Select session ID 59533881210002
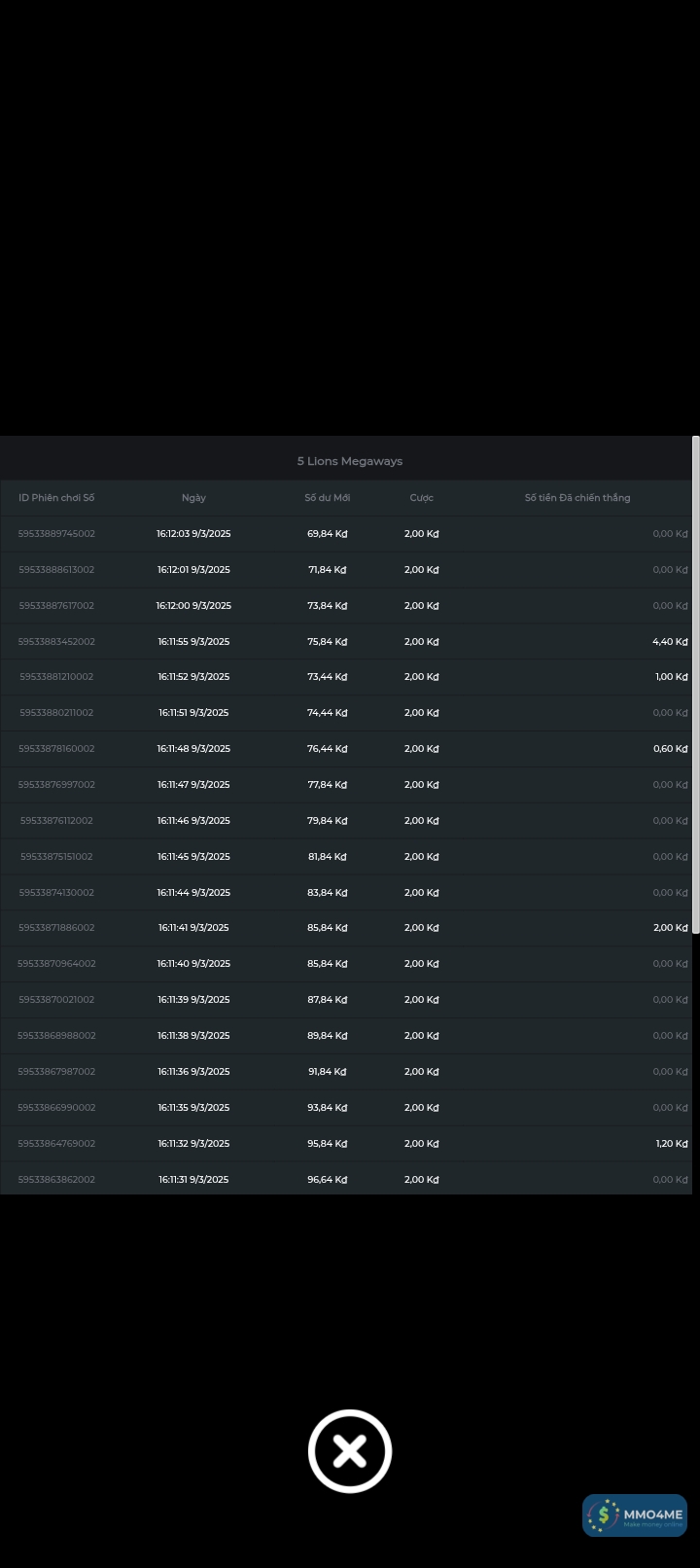 [x=56, y=677]
